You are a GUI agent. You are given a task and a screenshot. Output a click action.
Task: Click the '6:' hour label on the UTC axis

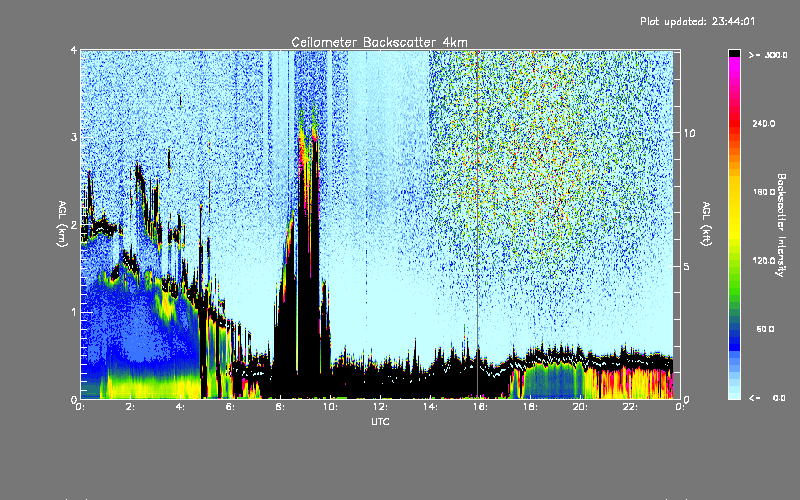(x=230, y=407)
